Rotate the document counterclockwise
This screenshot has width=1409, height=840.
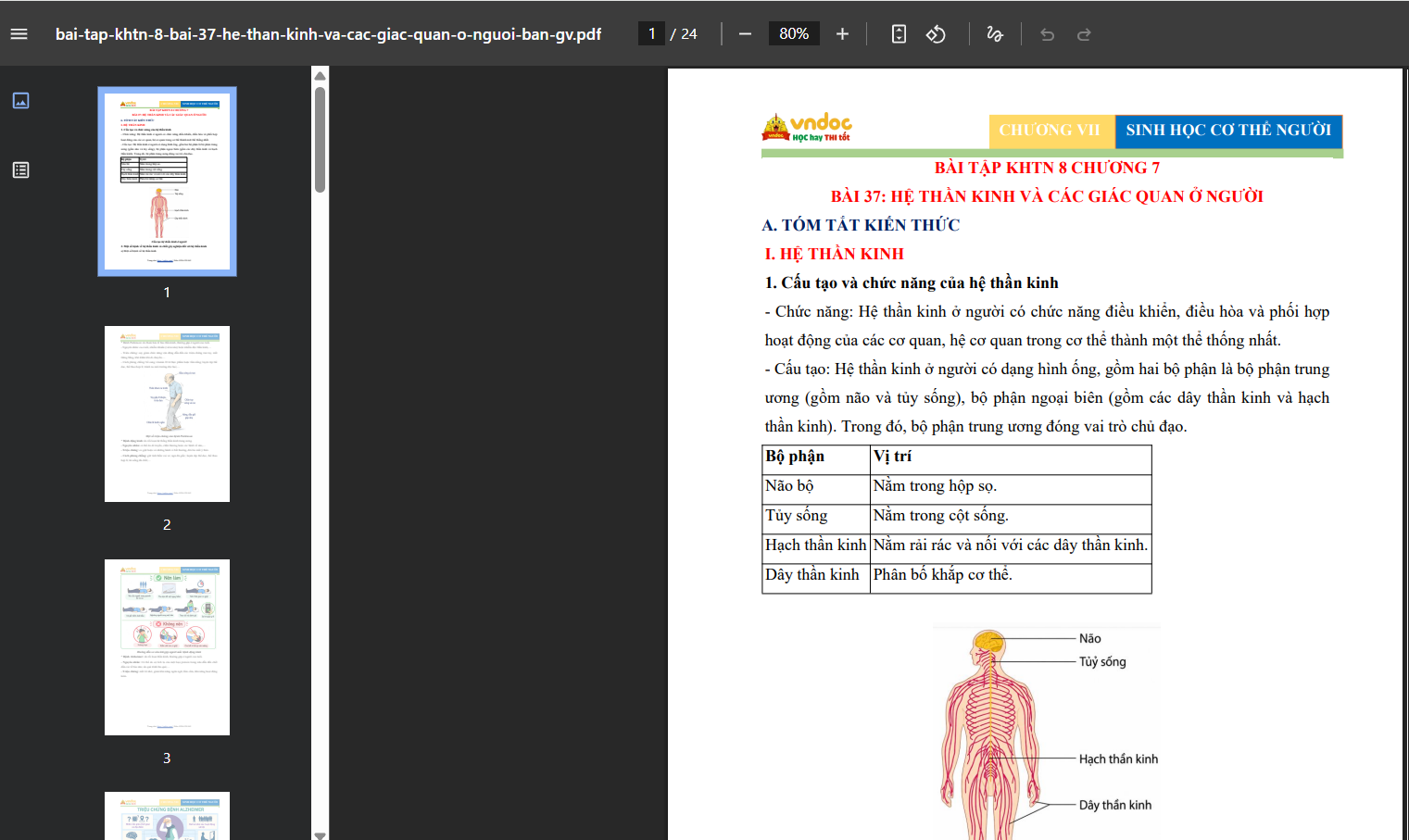coord(936,34)
